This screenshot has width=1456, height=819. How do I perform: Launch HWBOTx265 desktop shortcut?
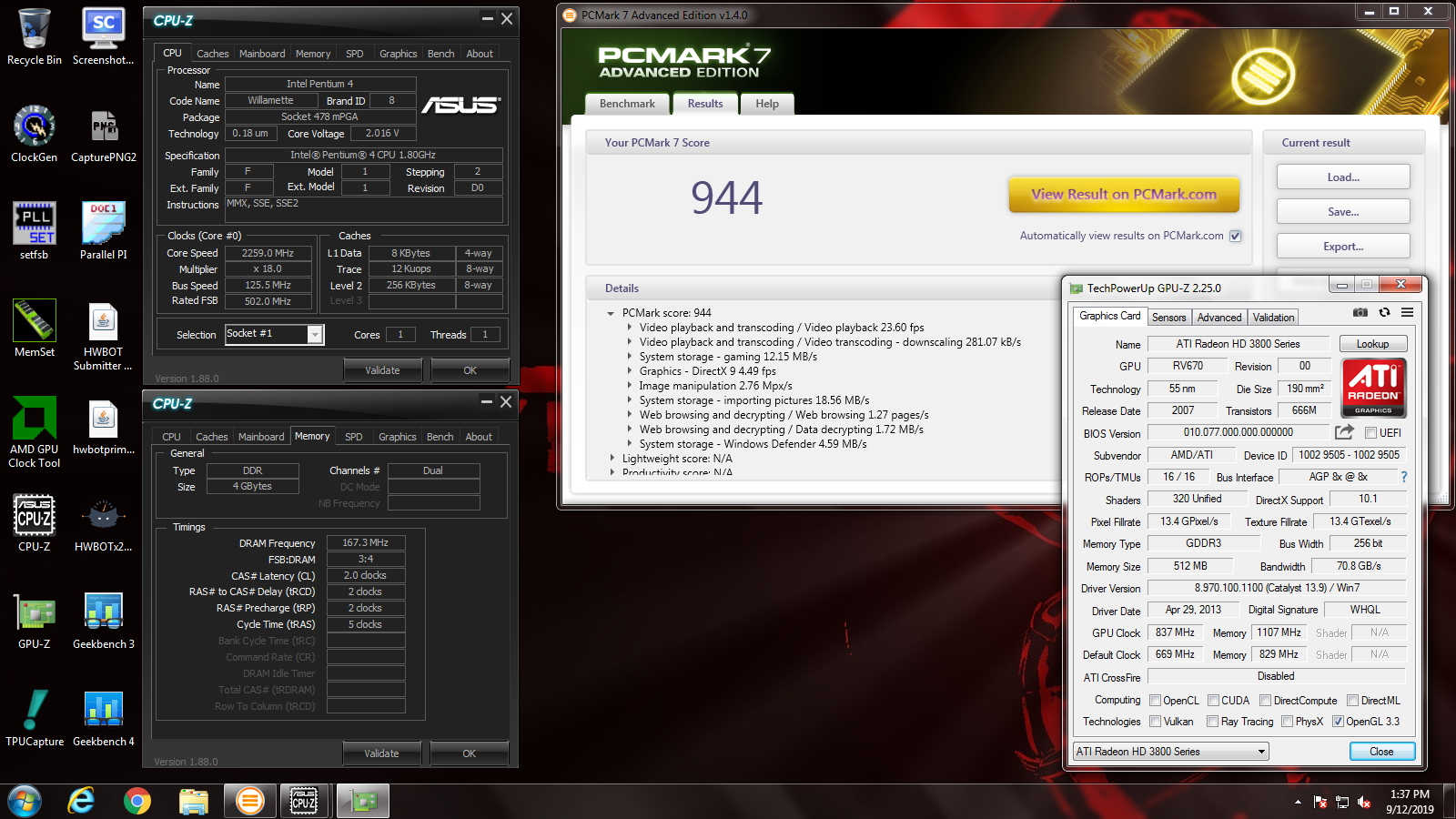click(104, 523)
